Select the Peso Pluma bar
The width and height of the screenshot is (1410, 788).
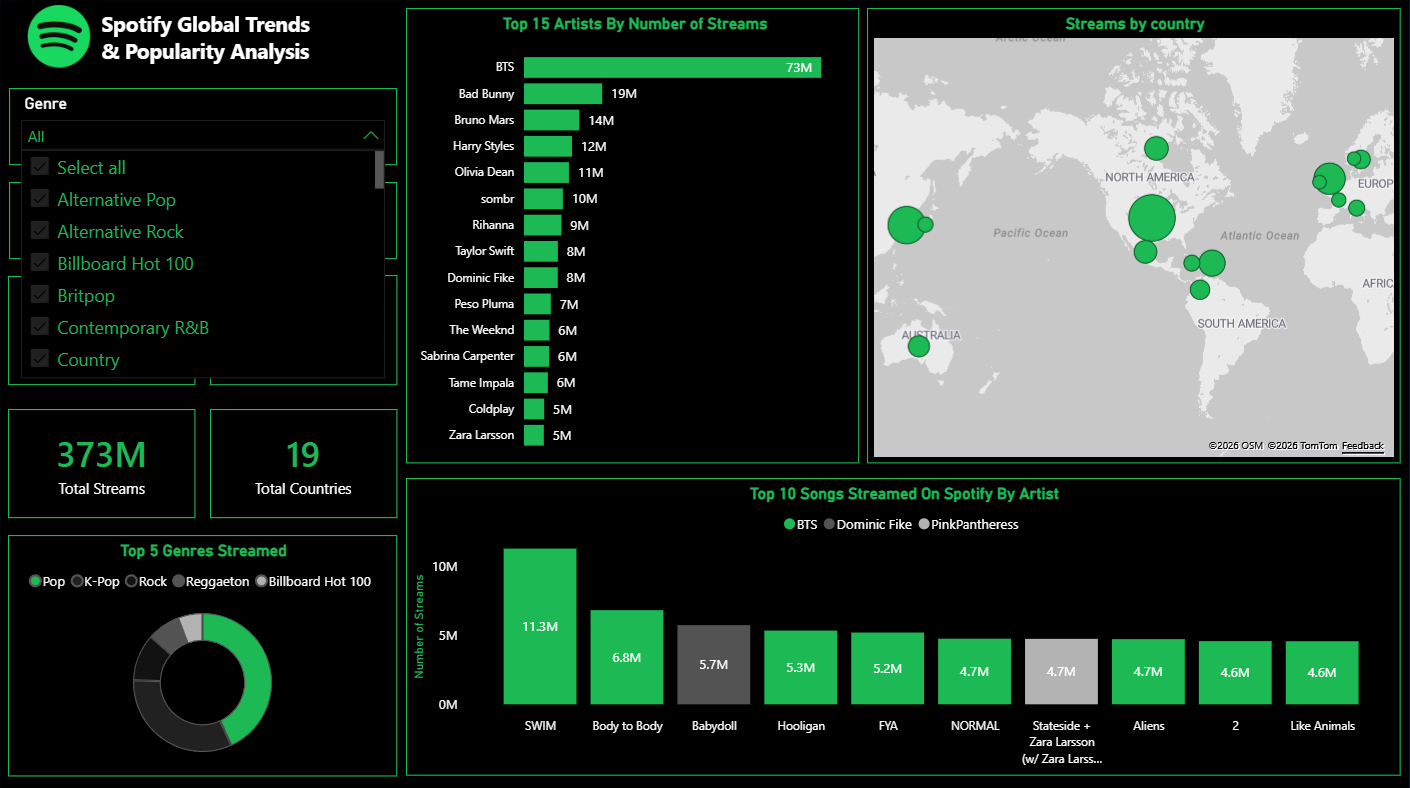[x=537, y=304]
